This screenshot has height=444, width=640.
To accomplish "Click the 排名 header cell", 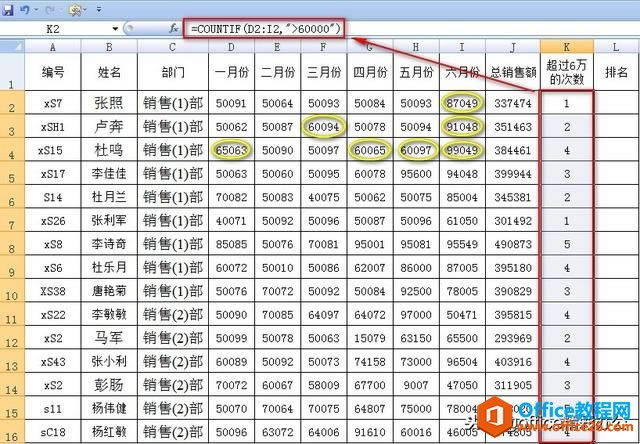I will click(x=616, y=72).
